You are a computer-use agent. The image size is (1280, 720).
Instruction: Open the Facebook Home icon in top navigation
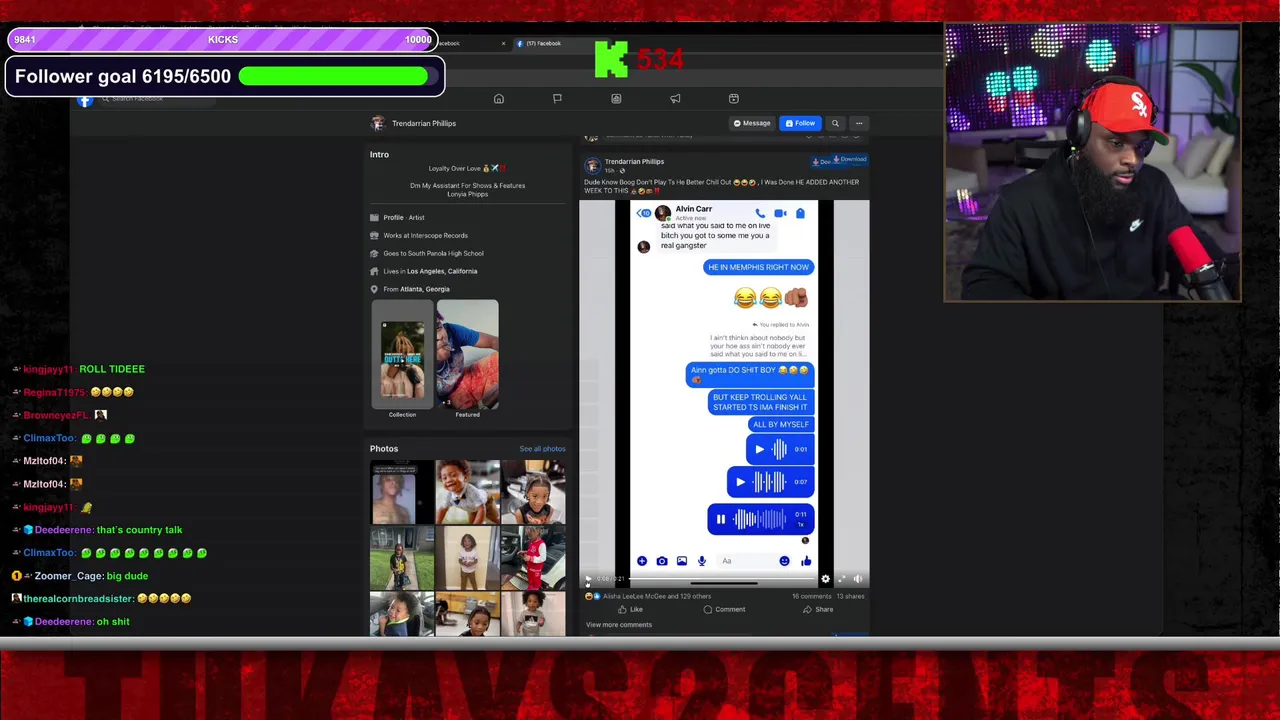pyautogui.click(x=498, y=99)
